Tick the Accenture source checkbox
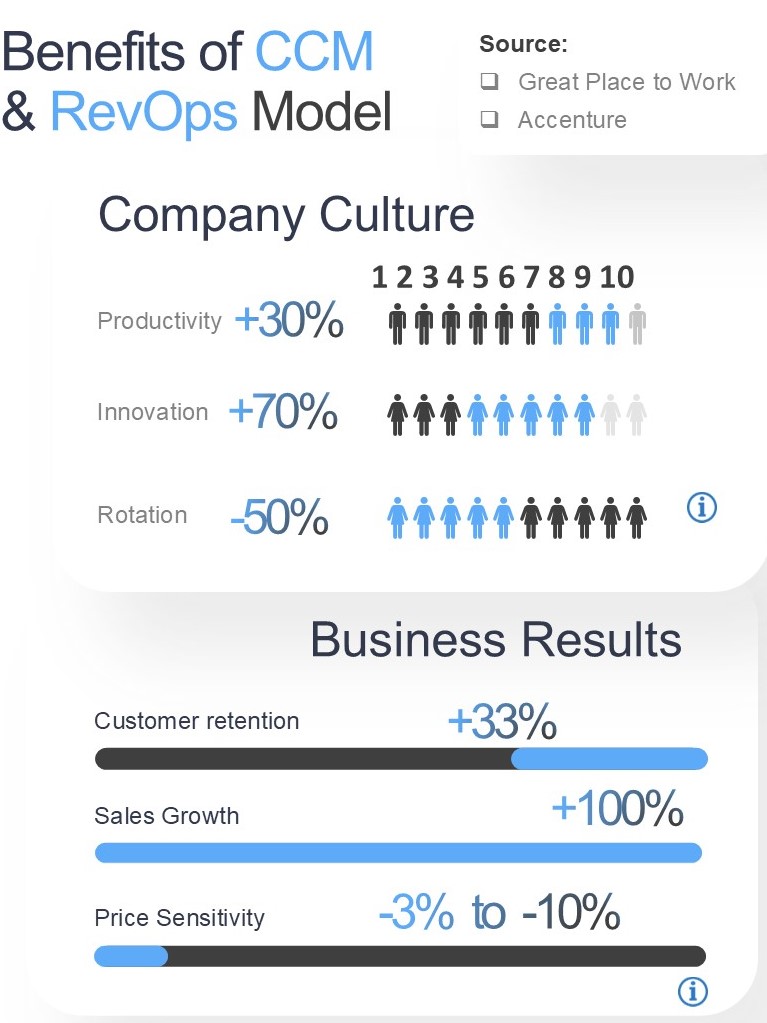 [490, 119]
